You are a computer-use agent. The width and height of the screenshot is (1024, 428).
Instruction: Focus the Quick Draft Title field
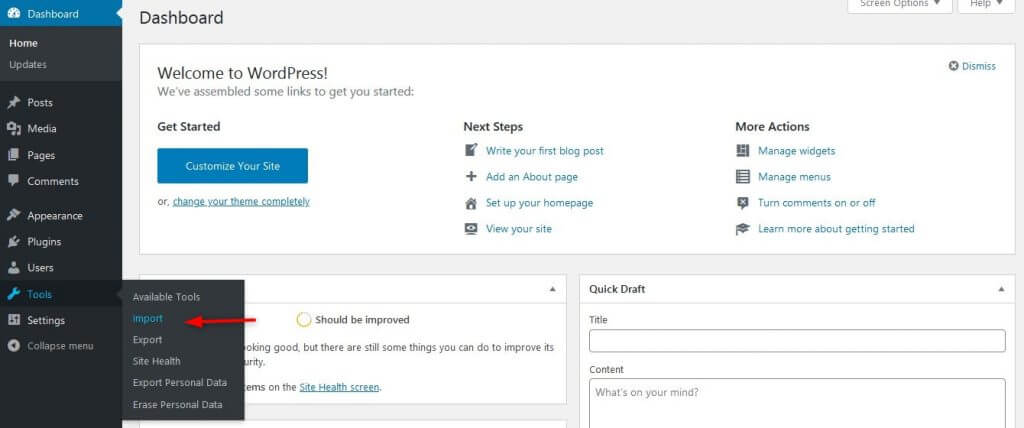[797, 340]
